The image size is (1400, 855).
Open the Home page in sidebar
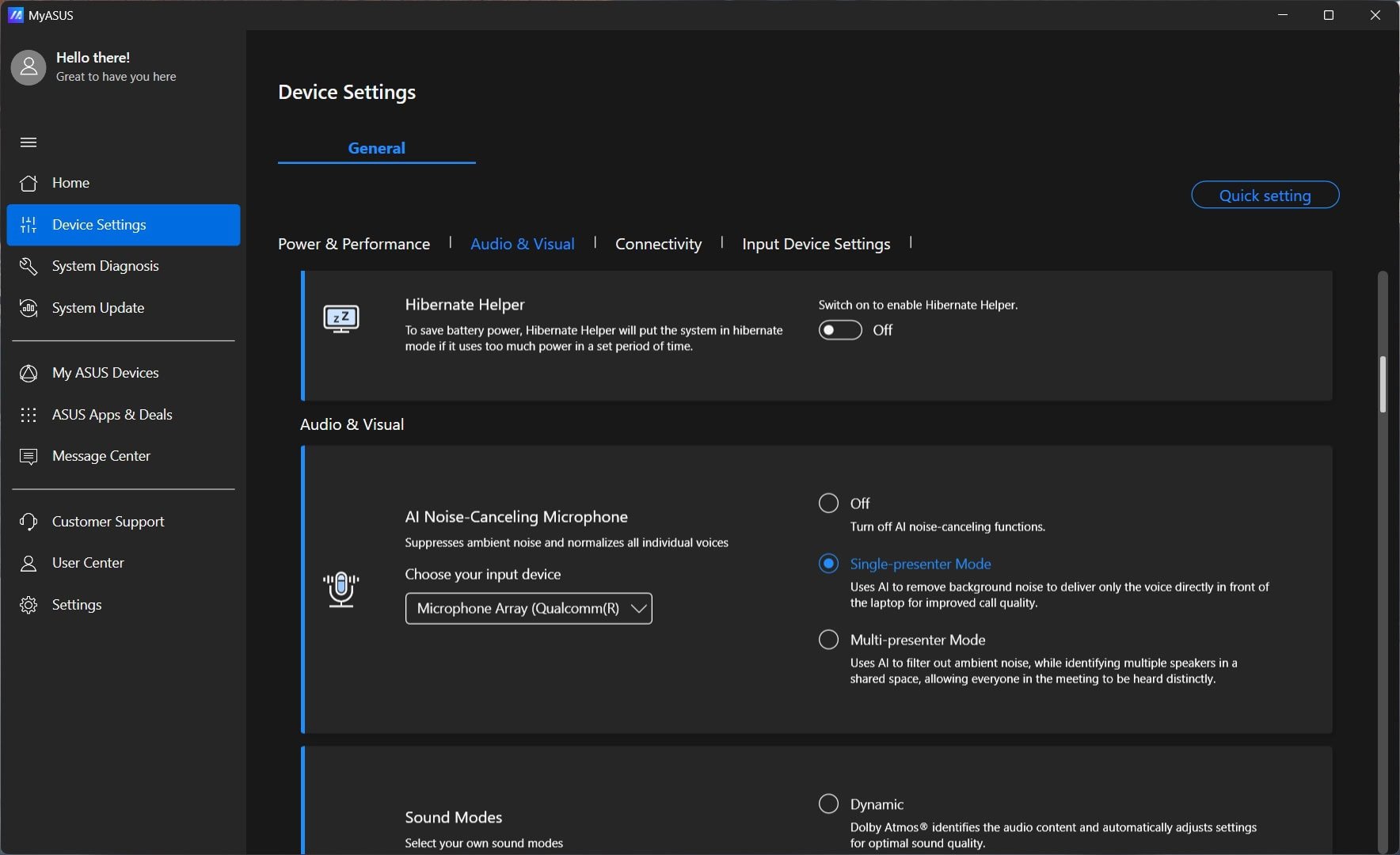[124, 183]
